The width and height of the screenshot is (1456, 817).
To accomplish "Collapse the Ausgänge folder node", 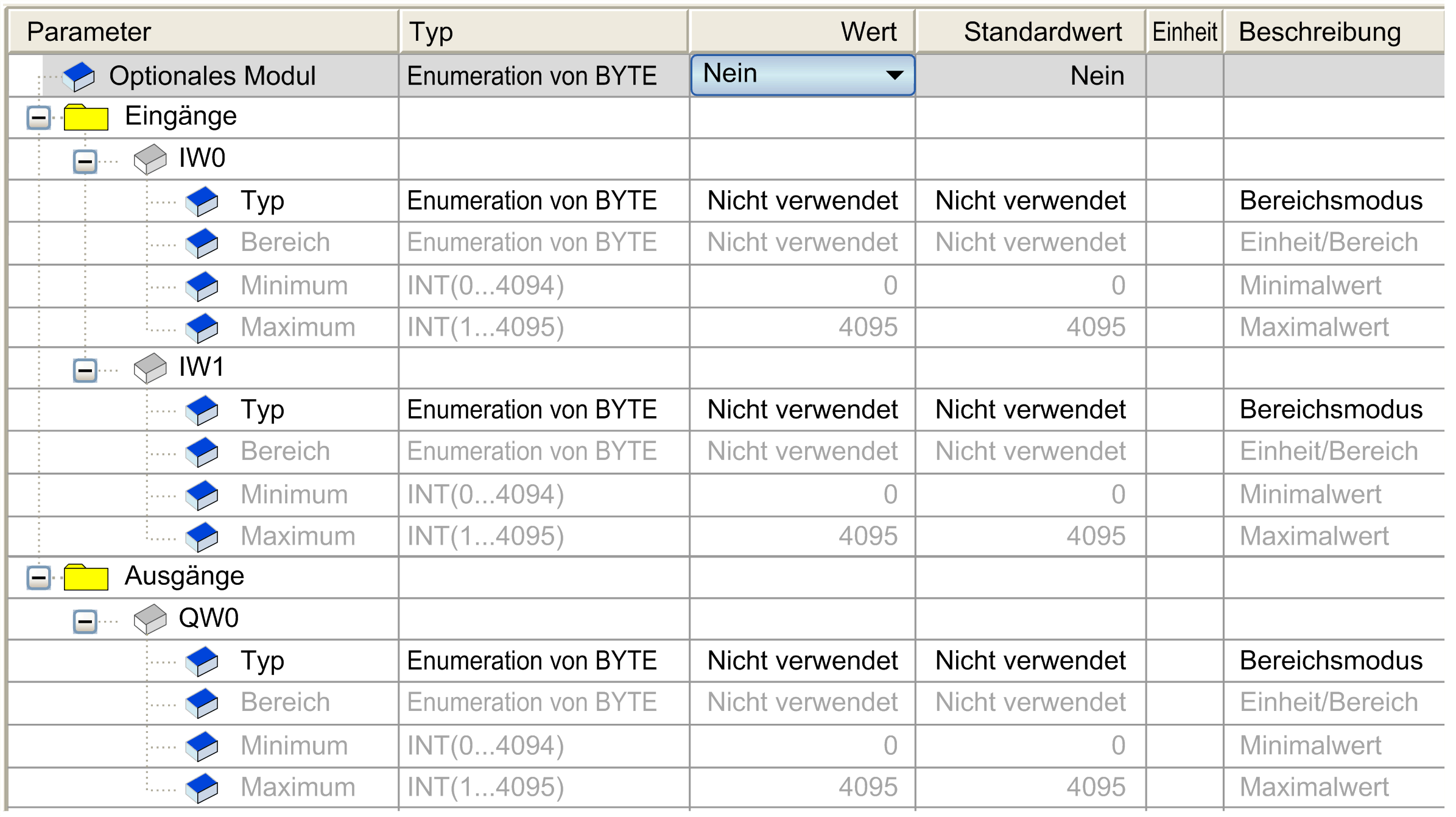I will 39,578.
